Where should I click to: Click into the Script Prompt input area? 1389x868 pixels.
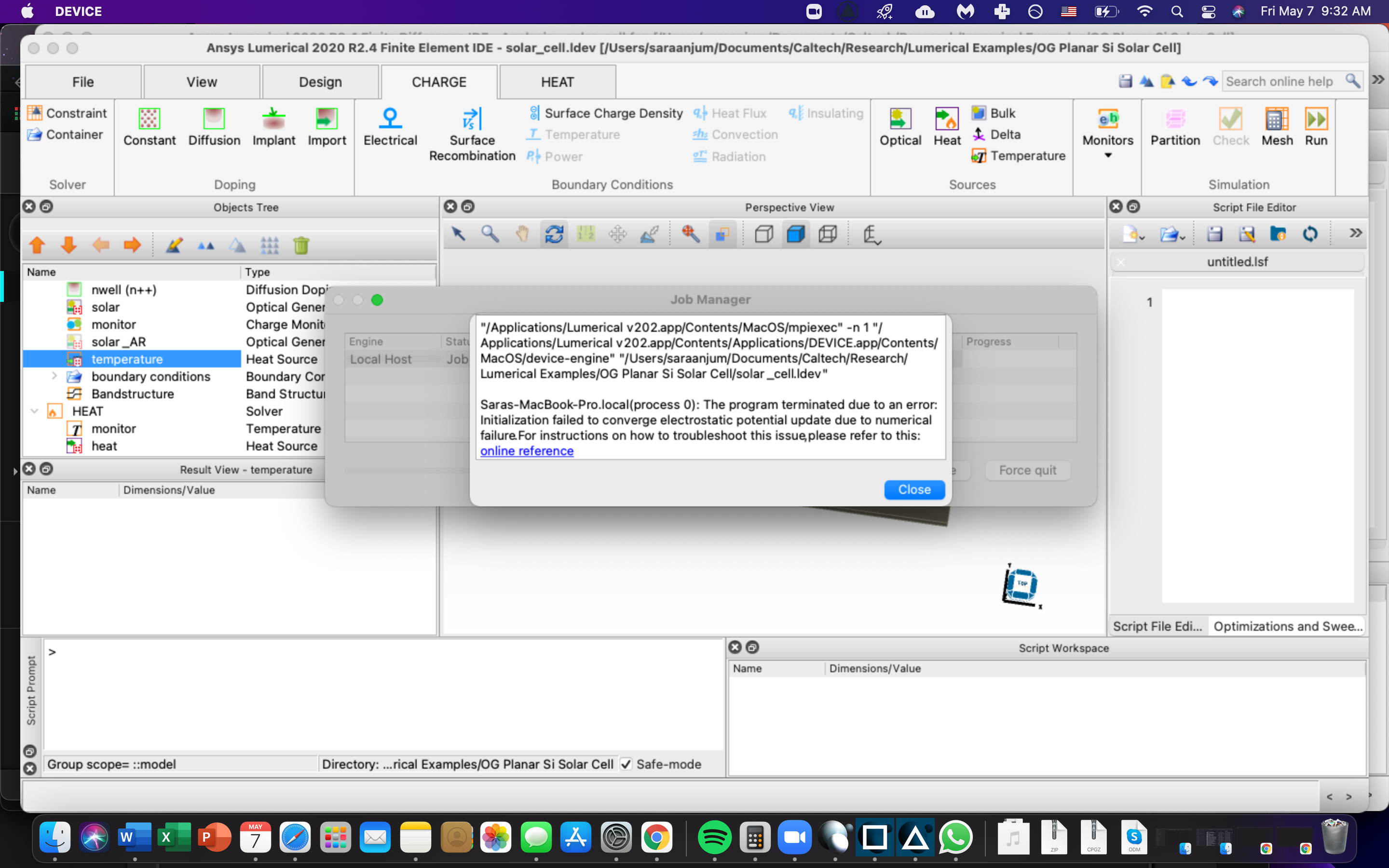pos(383,694)
